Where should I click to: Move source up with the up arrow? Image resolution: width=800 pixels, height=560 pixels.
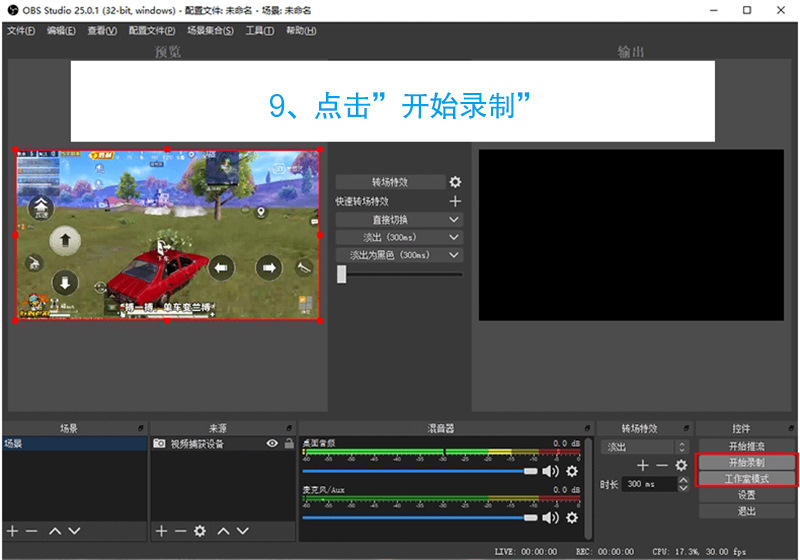point(223,531)
